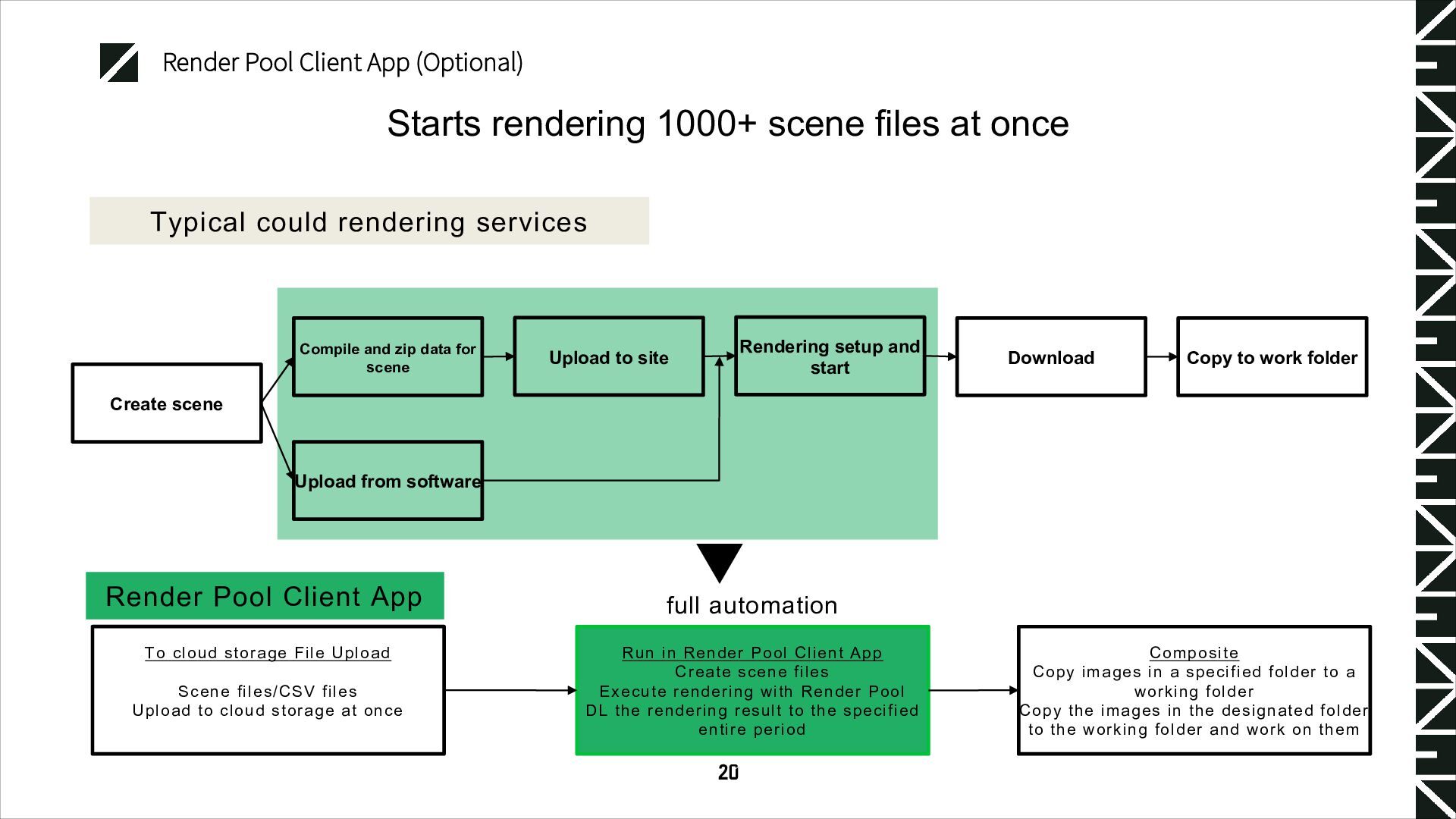Select the Upload from software box

[388, 481]
